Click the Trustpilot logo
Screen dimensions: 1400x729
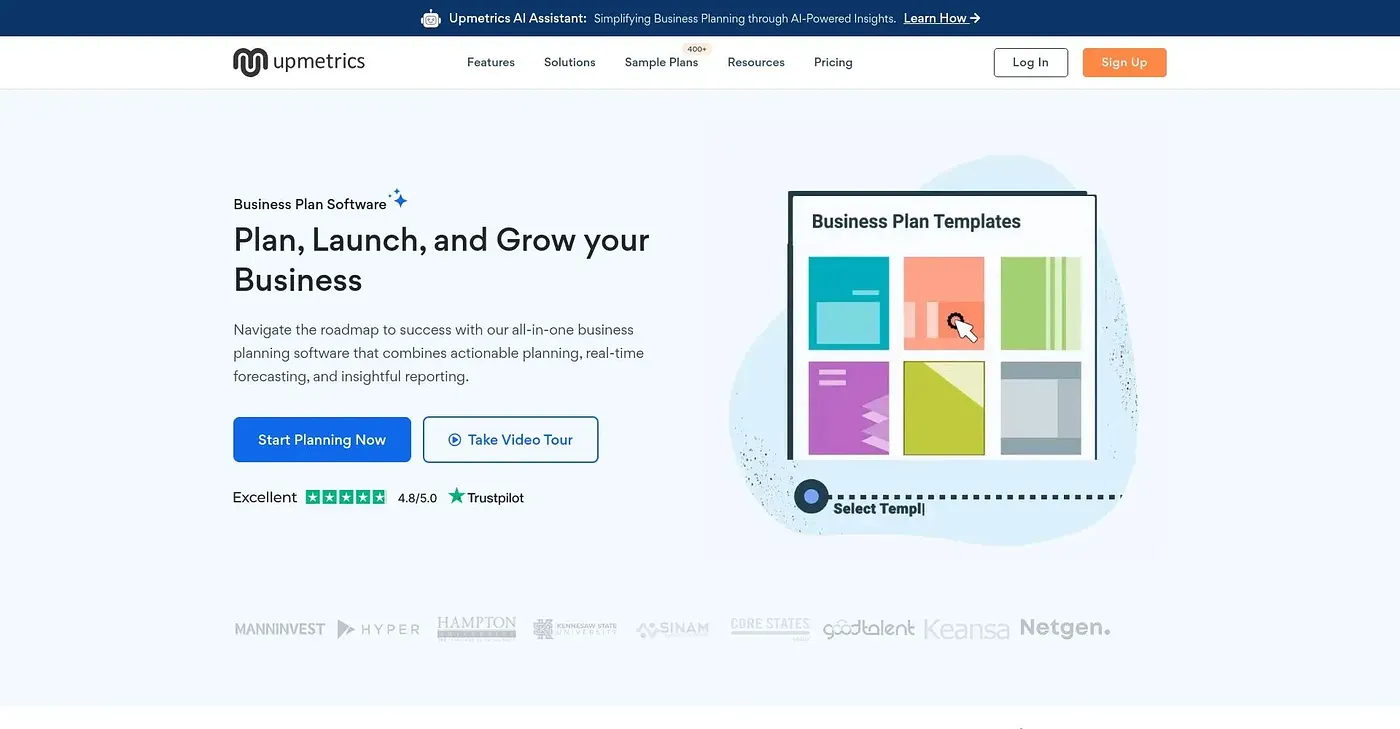tap(486, 497)
